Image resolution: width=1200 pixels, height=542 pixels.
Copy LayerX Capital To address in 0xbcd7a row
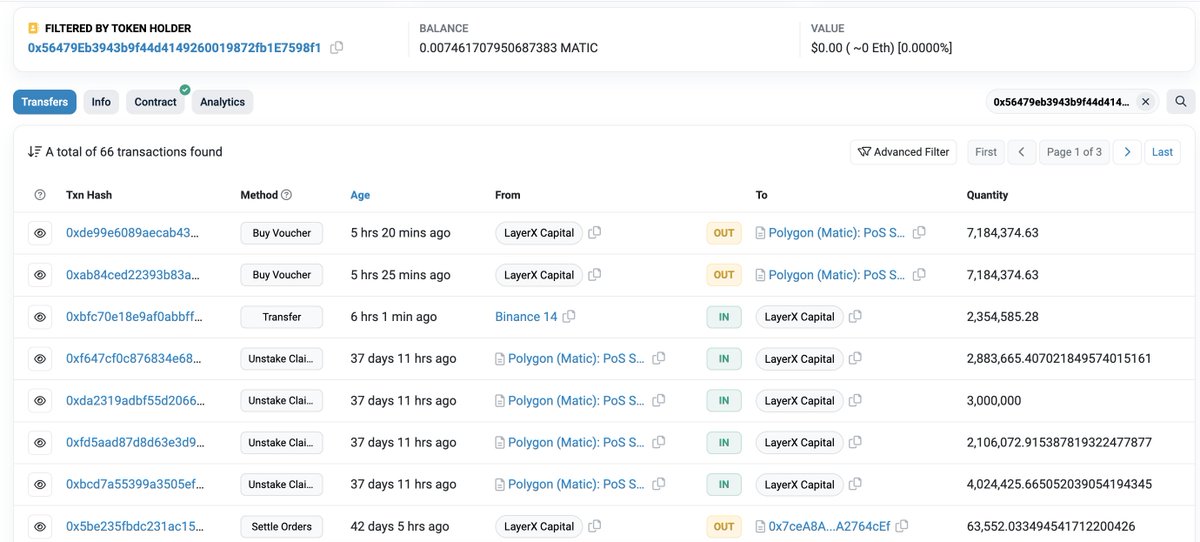pyautogui.click(x=855, y=485)
